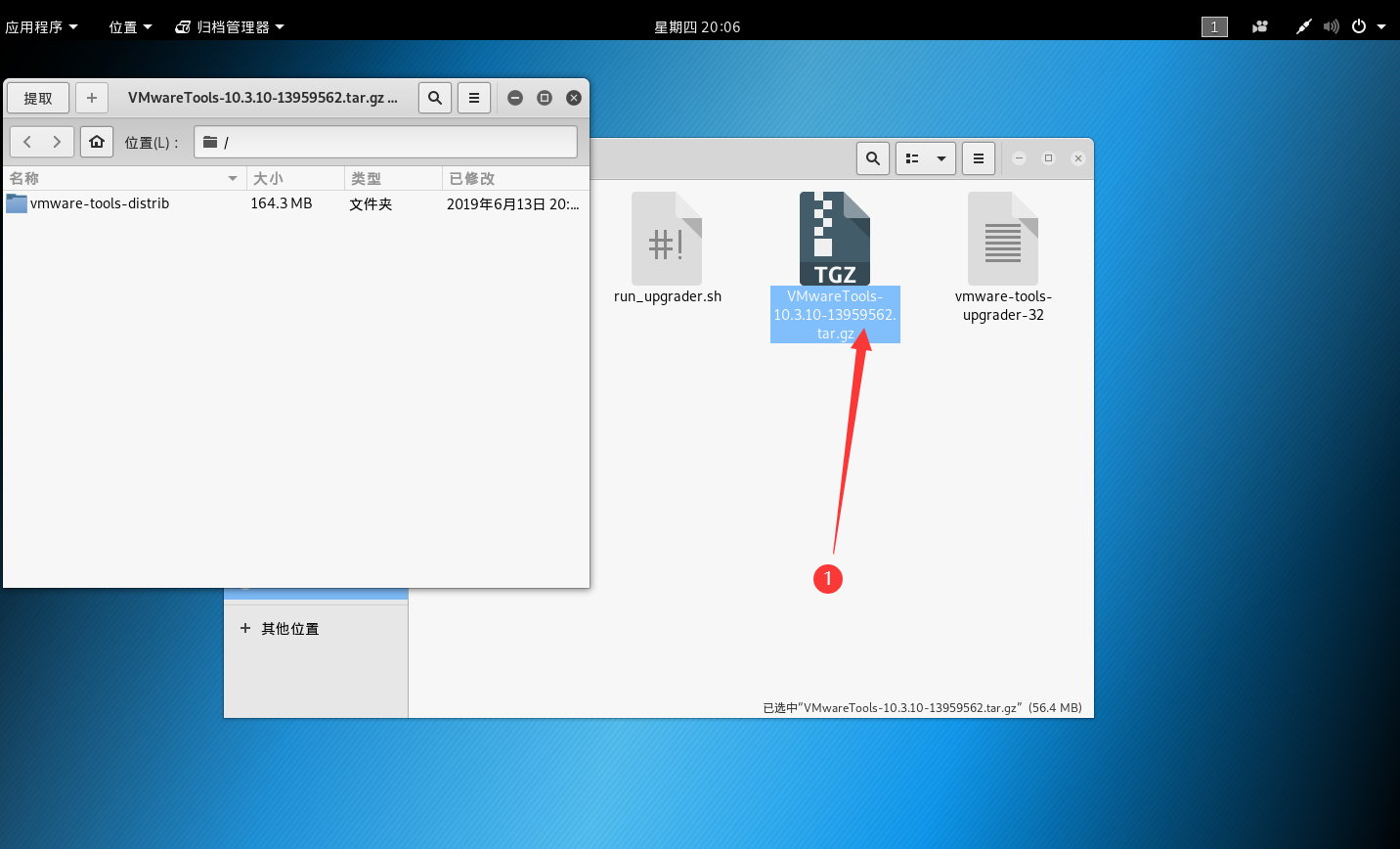Open the file manager hamburger menu
The height and width of the screenshot is (849, 1400).
(979, 158)
